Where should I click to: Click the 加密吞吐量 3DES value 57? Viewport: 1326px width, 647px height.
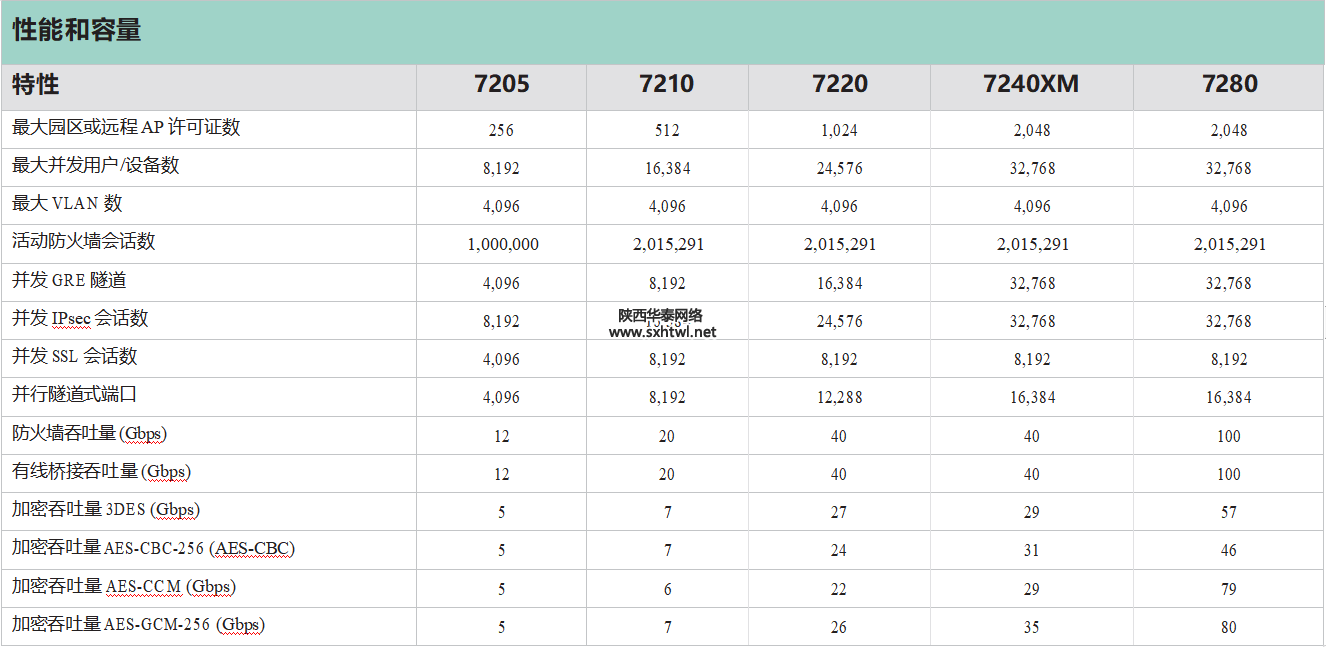point(1229,512)
